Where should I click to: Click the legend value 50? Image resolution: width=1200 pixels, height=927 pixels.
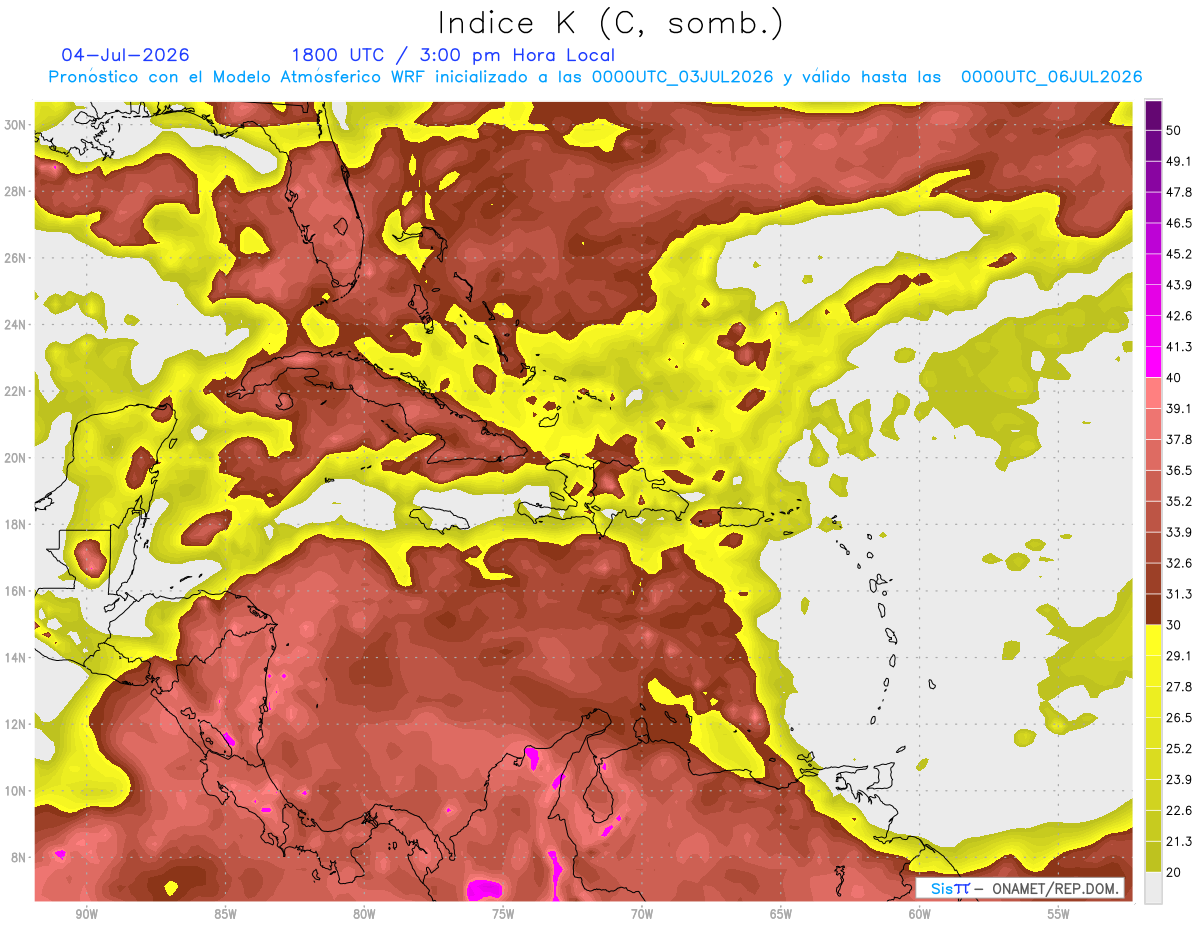[x=1174, y=130]
